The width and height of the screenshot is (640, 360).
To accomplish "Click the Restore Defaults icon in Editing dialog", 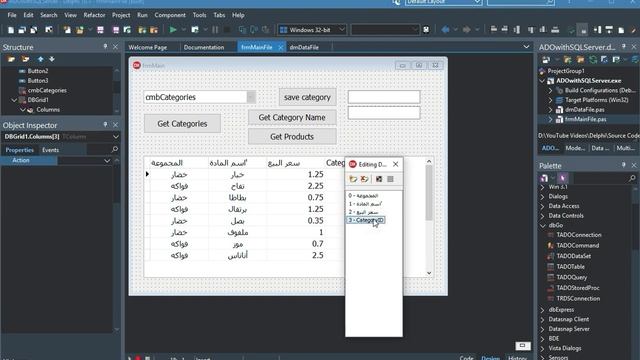I will [x=390, y=179].
